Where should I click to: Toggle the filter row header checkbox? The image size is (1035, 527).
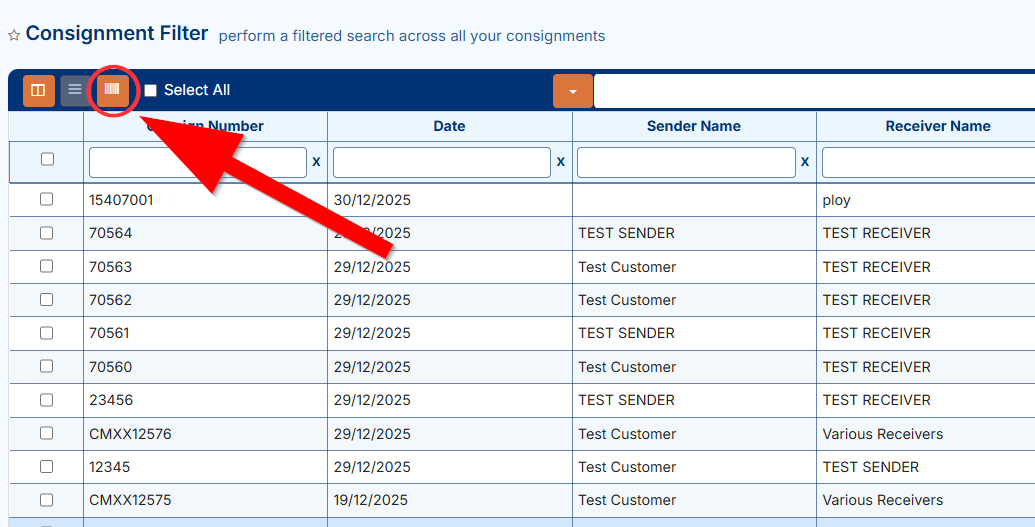[47, 159]
